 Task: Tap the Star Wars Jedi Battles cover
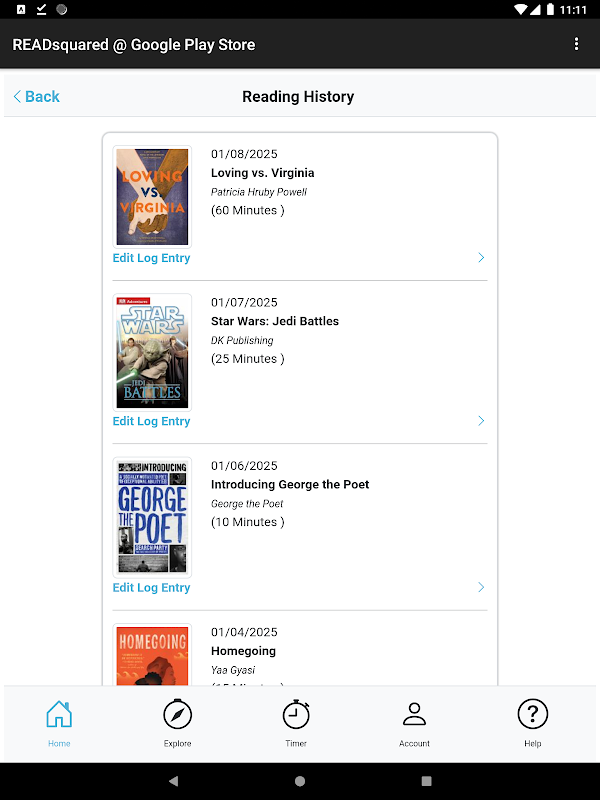[152, 352]
